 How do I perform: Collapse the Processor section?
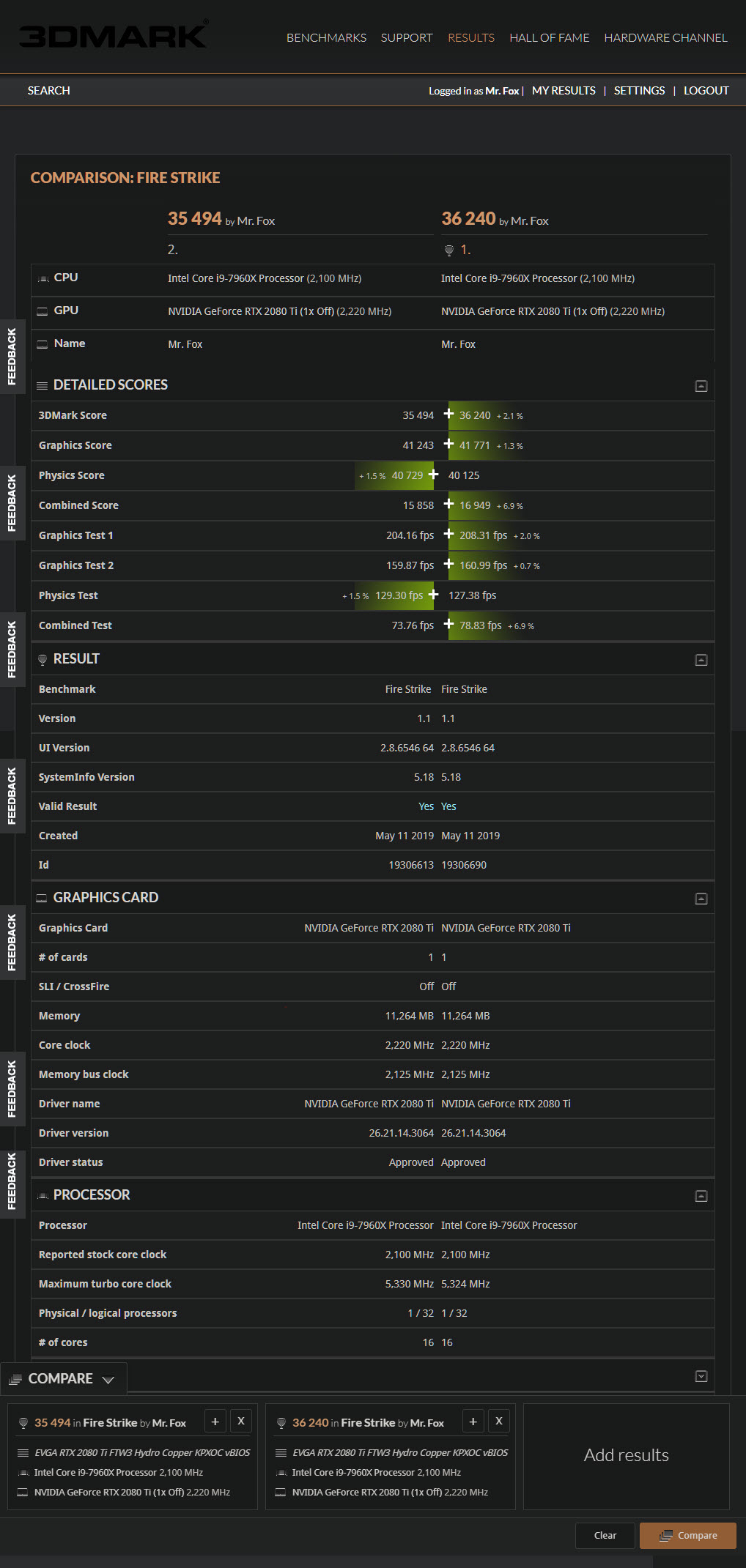click(701, 1196)
